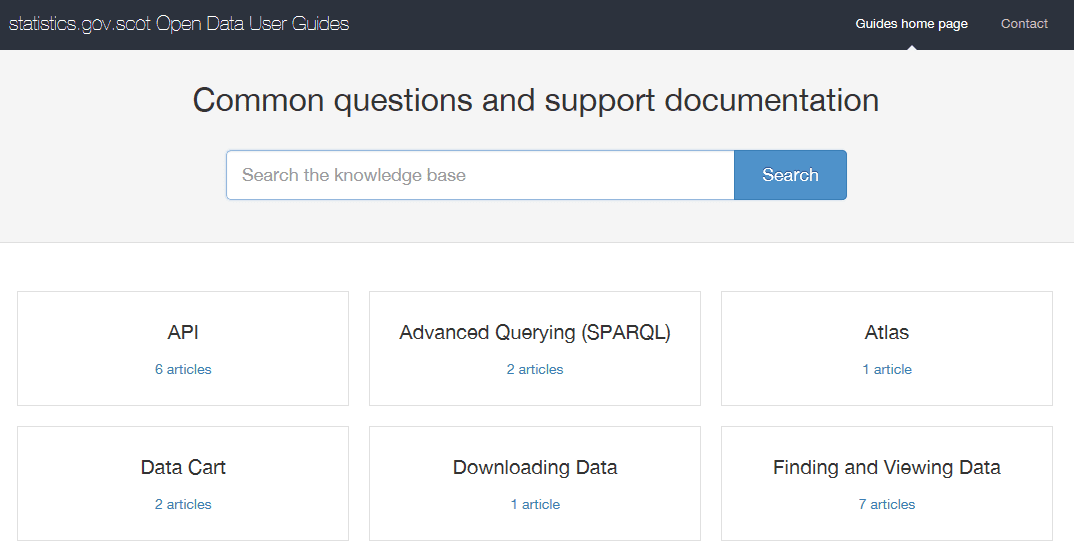Open Advanced Querying (SPARQL) category heading
The width and height of the screenshot is (1074, 553).
pyautogui.click(x=535, y=333)
